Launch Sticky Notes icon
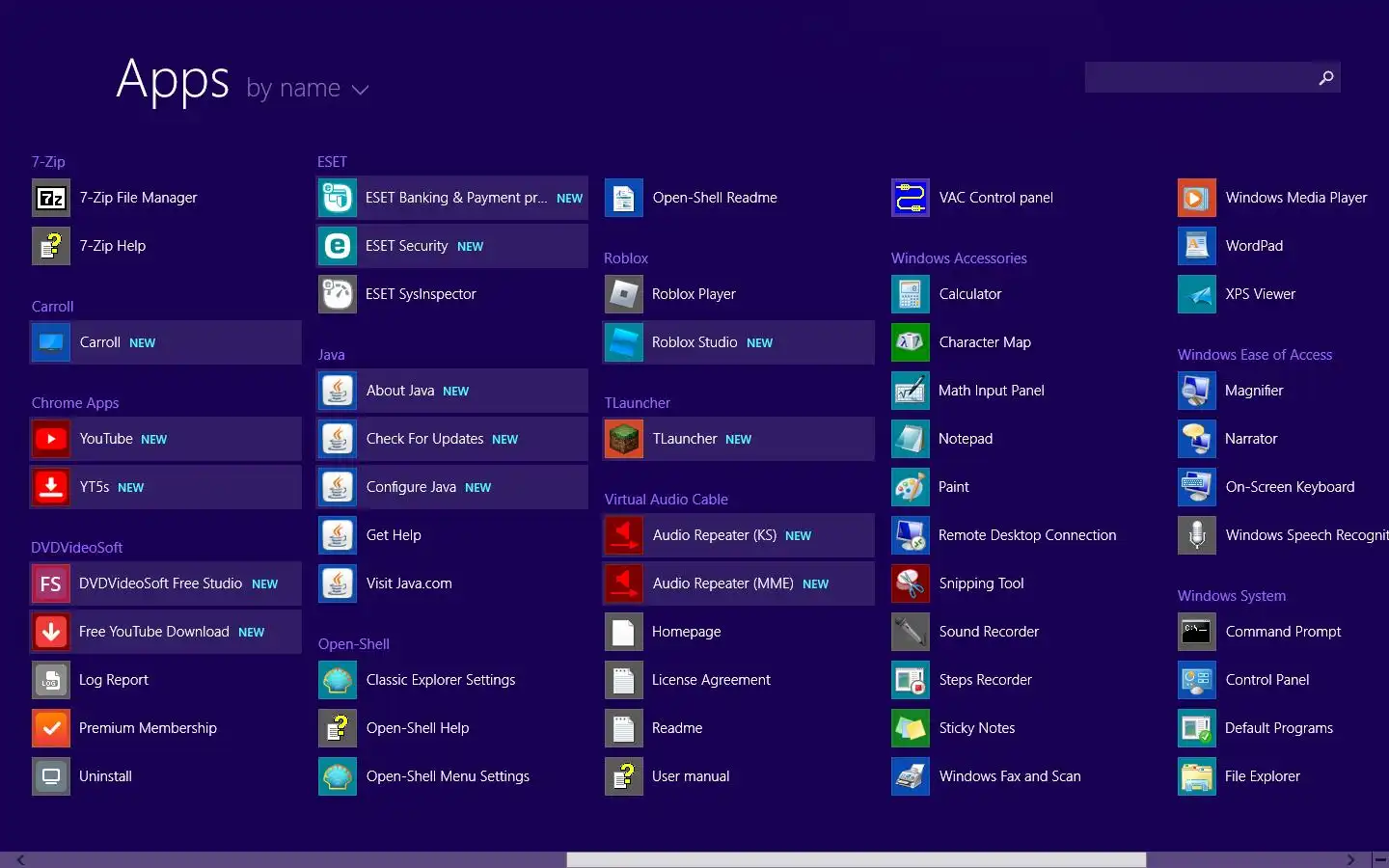The height and width of the screenshot is (868, 1389). pos(911,728)
